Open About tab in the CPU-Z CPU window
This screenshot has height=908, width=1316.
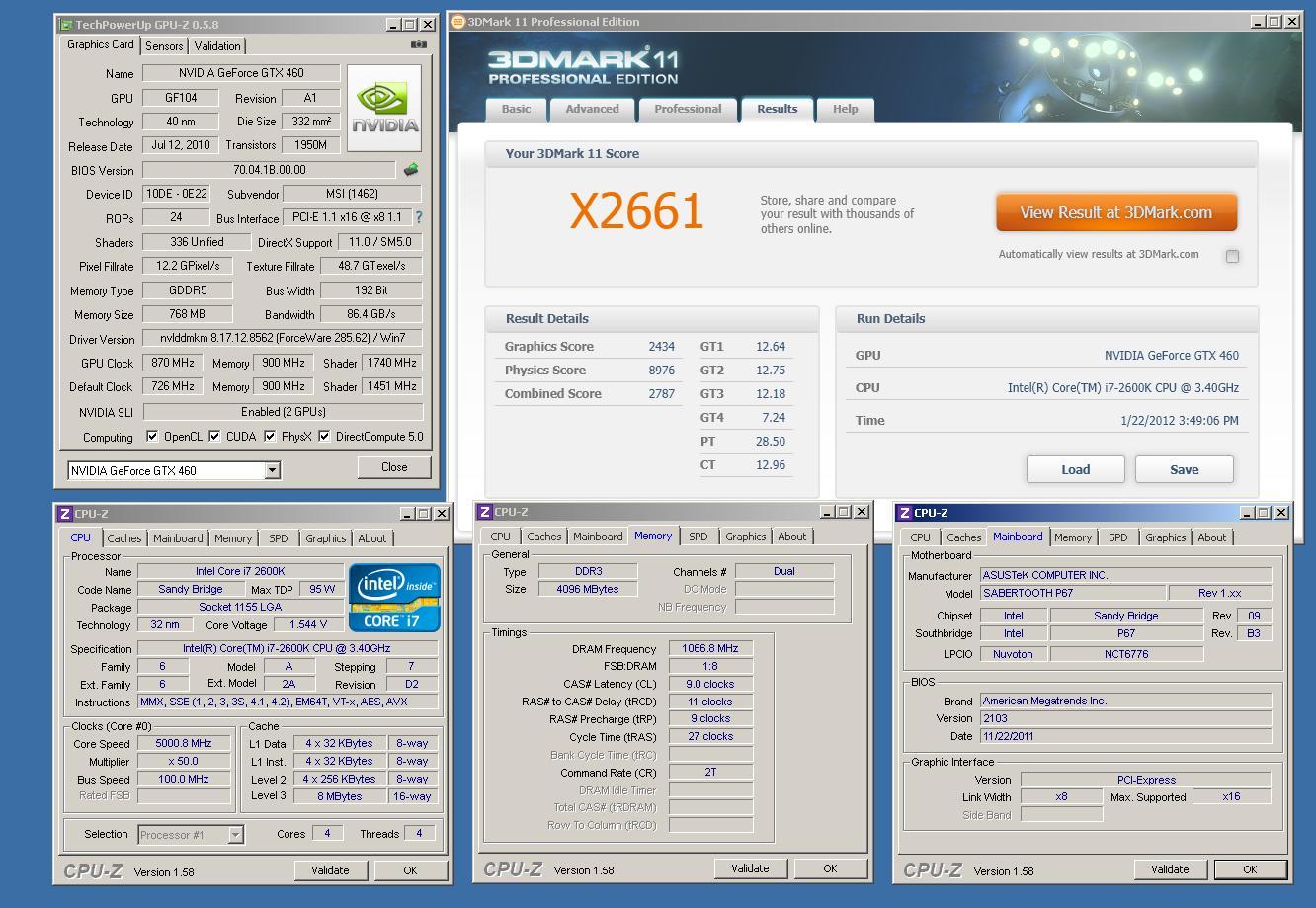click(x=372, y=538)
